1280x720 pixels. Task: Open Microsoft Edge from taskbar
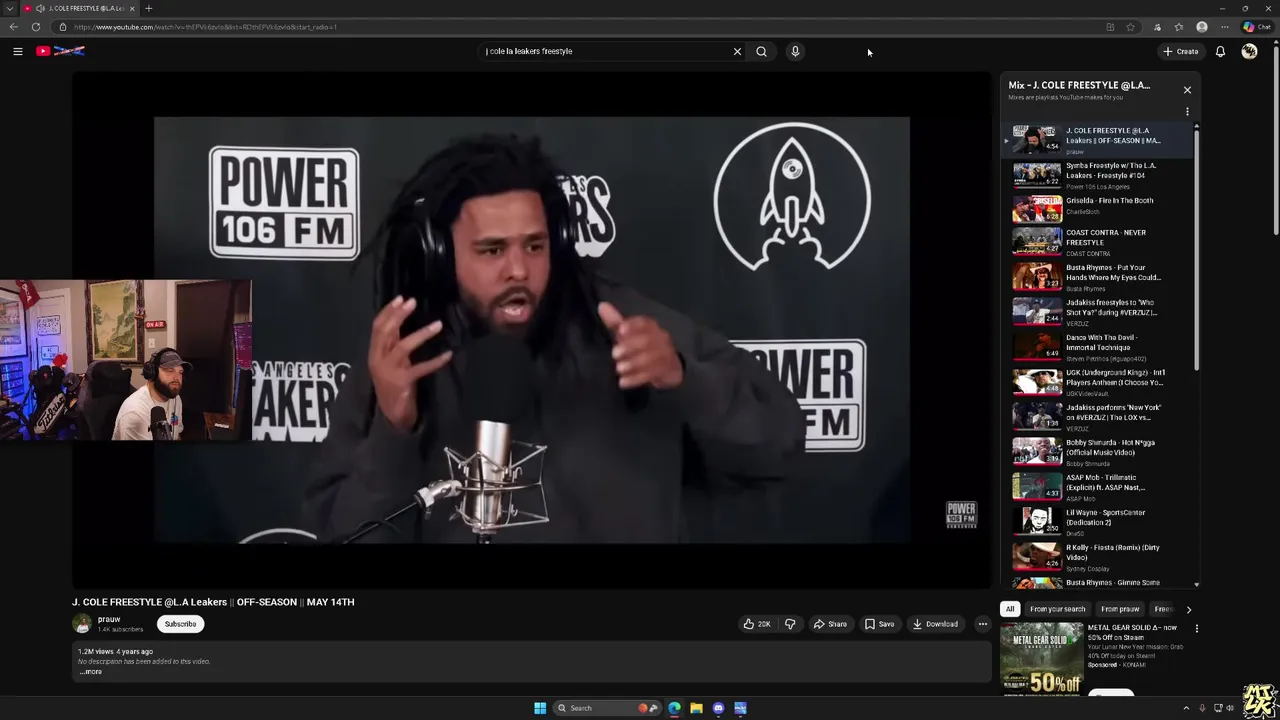pyautogui.click(x=674, y=708)
